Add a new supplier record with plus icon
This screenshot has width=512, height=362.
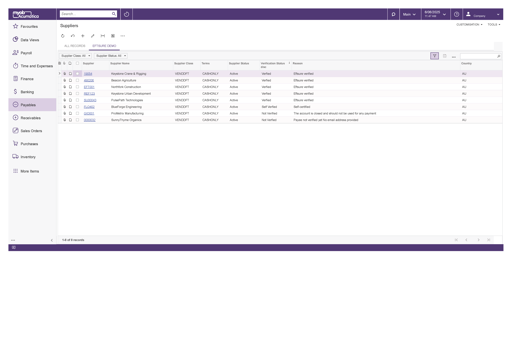pyautogui.click(x=83, y=36)
